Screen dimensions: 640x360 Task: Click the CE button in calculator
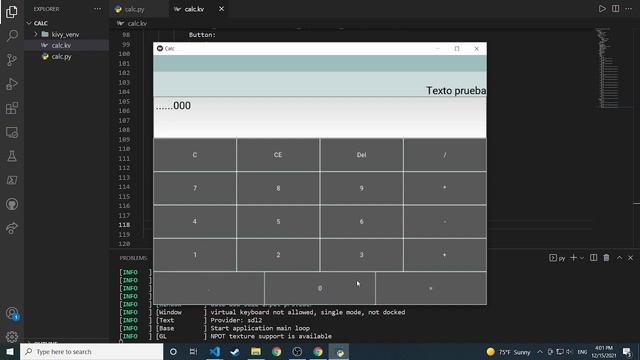(x=278, y=155)
